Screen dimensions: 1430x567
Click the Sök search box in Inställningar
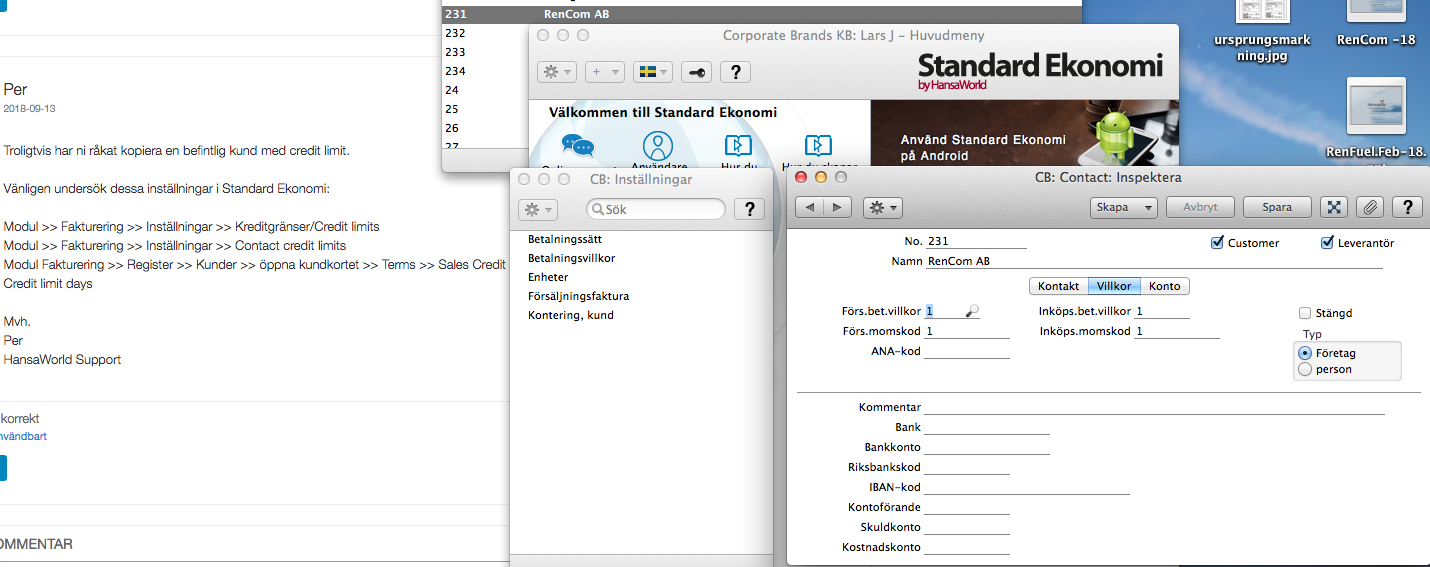[x=656, y=209]
